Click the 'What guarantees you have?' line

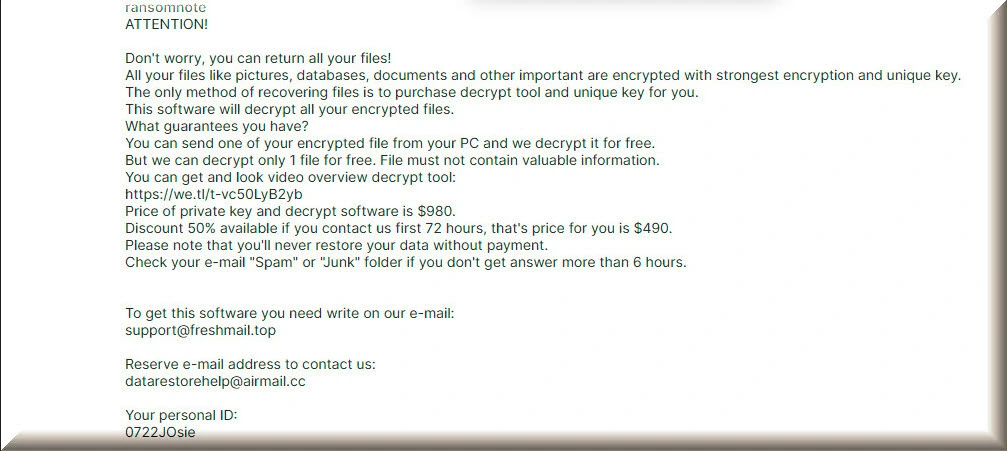click(x=217, y=126)
